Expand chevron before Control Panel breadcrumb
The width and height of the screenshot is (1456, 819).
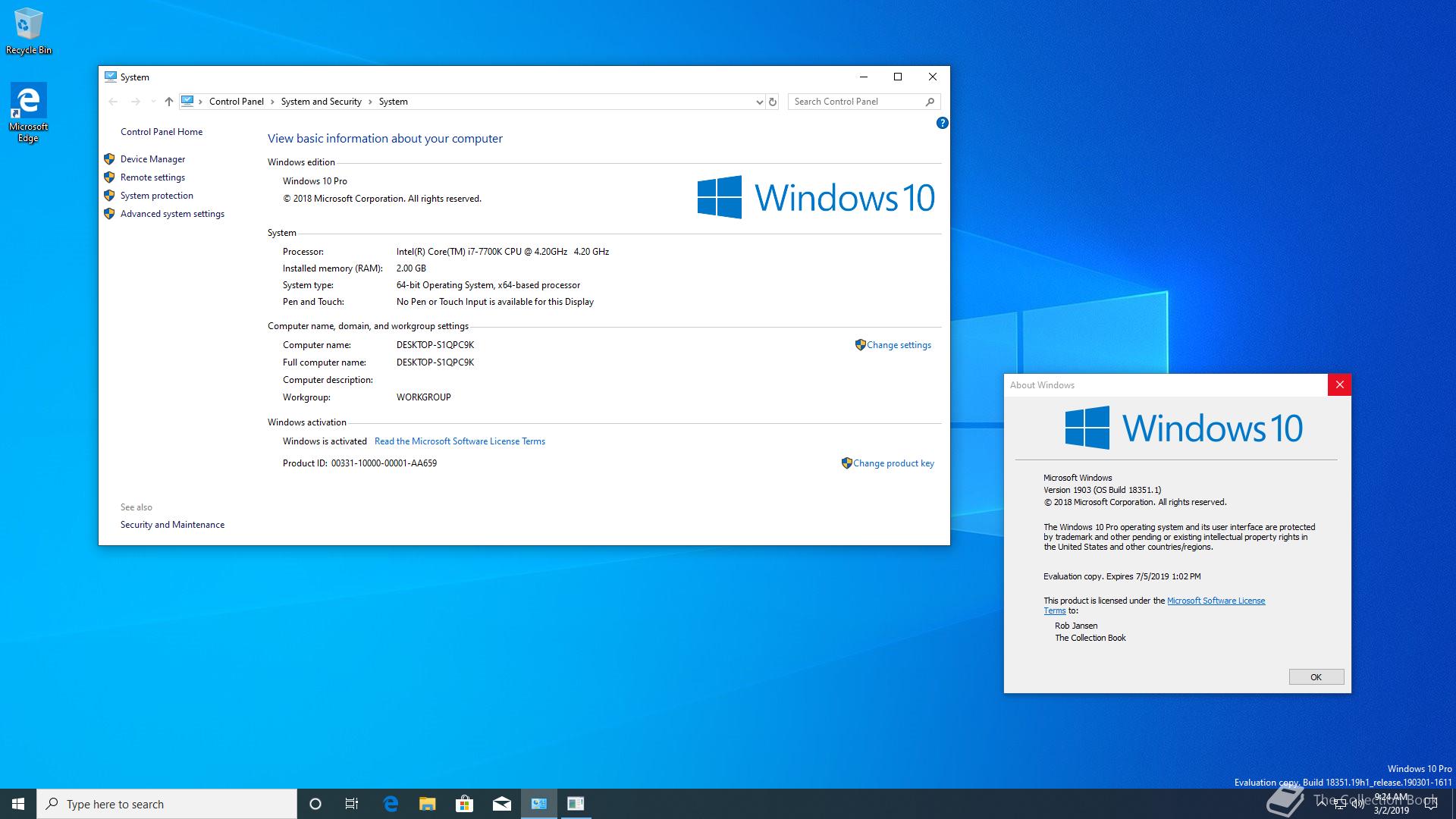[x=200, y=102]
